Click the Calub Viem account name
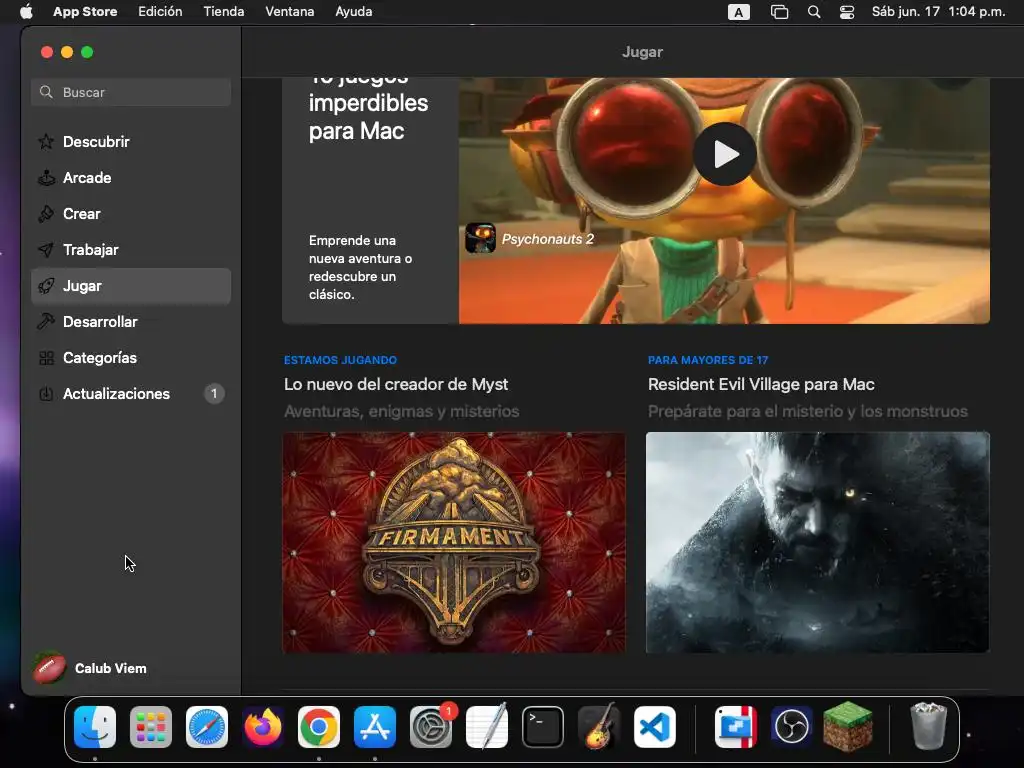This screenshot has width=1024, height=768. 110,668
